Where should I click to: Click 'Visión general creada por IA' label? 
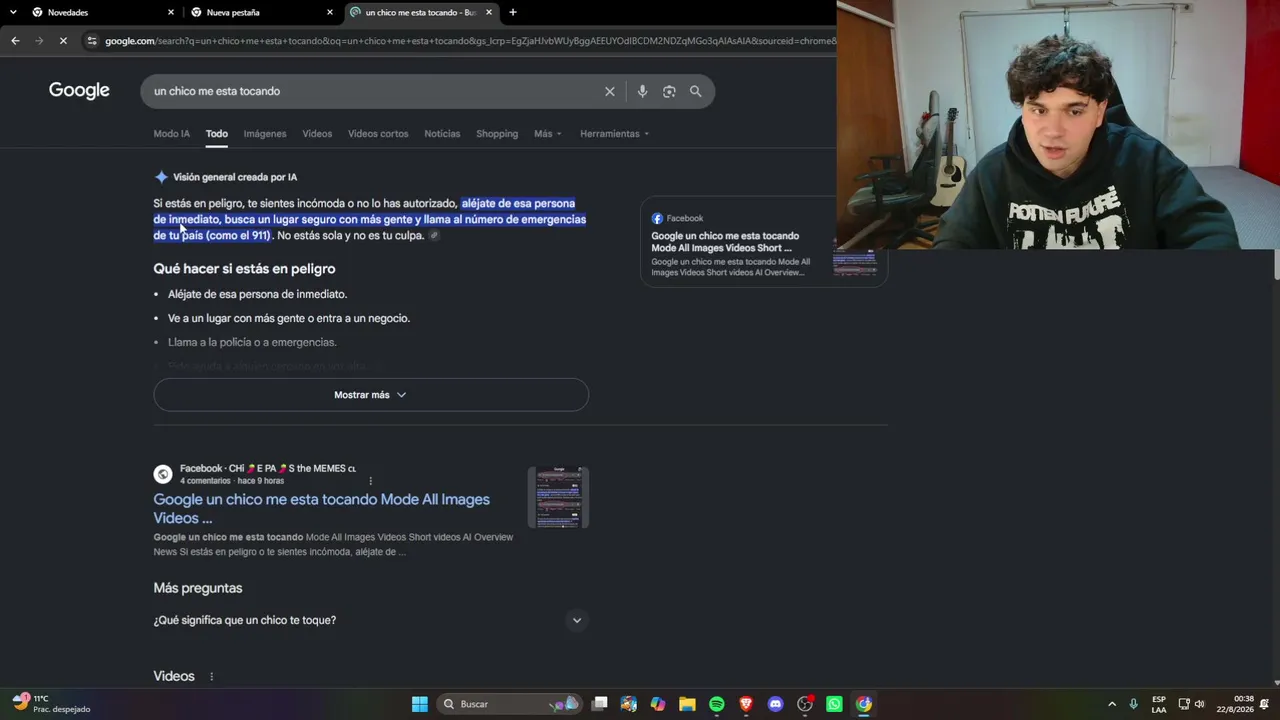point(235,177)
